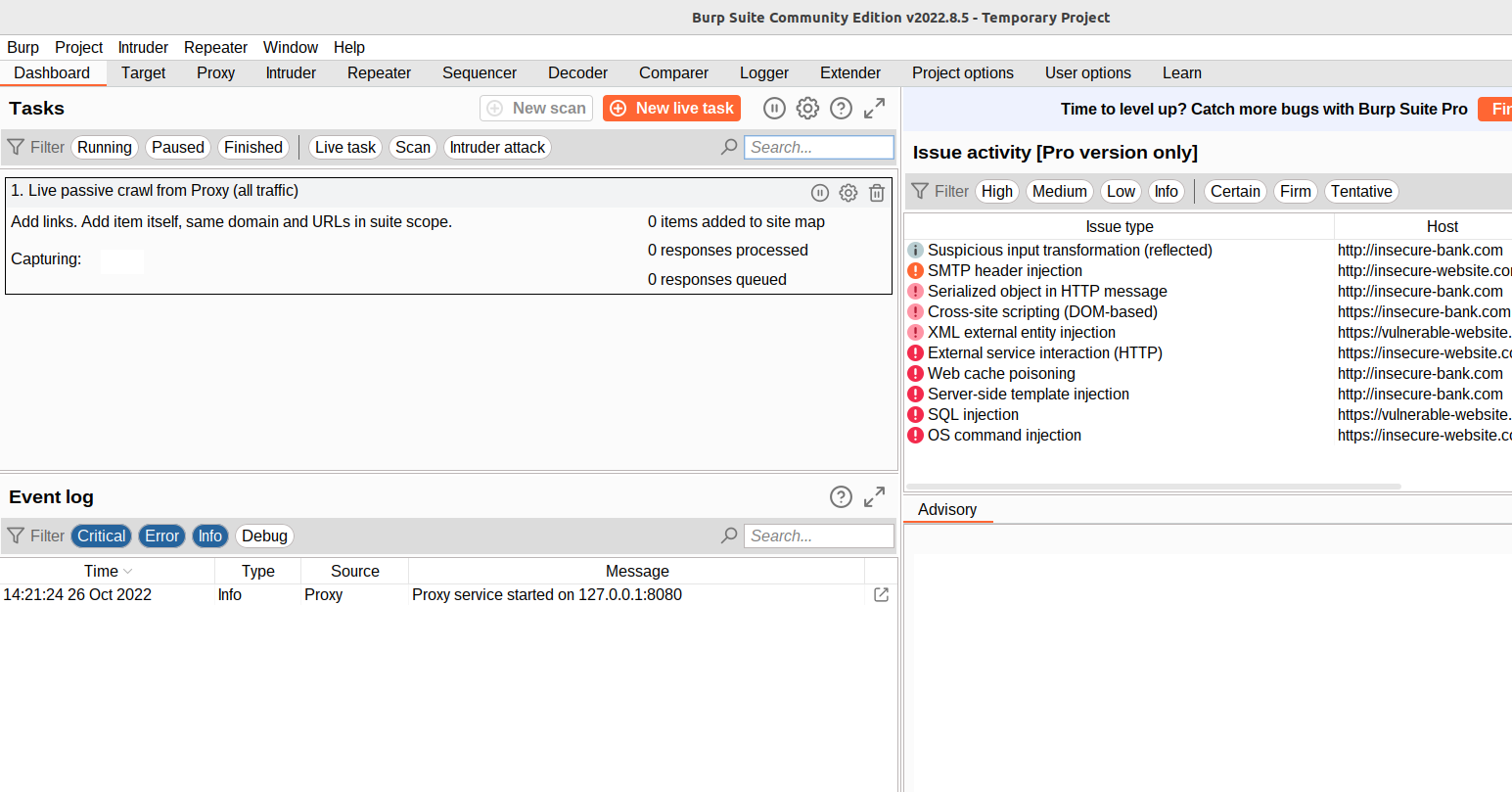Open the Tasks panel help icon
The height and width of the screenshot is (792, 1512).
tap(841, 109)
